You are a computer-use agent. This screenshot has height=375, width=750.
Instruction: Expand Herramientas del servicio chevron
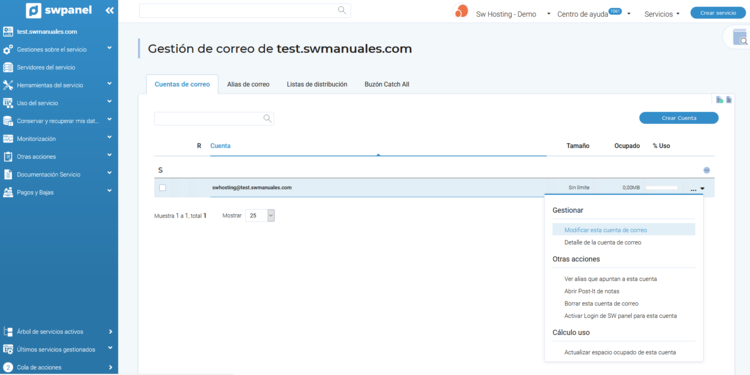point(110,84)
